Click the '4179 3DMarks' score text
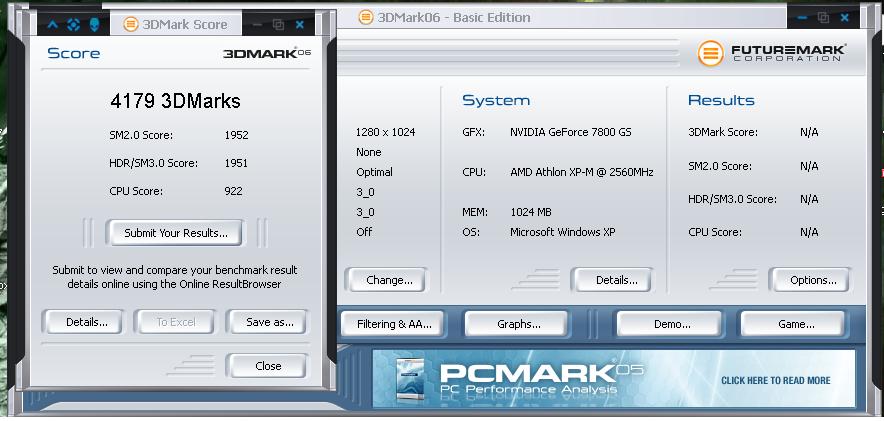This screenshot has width=884, height=421. coord(175,101)
